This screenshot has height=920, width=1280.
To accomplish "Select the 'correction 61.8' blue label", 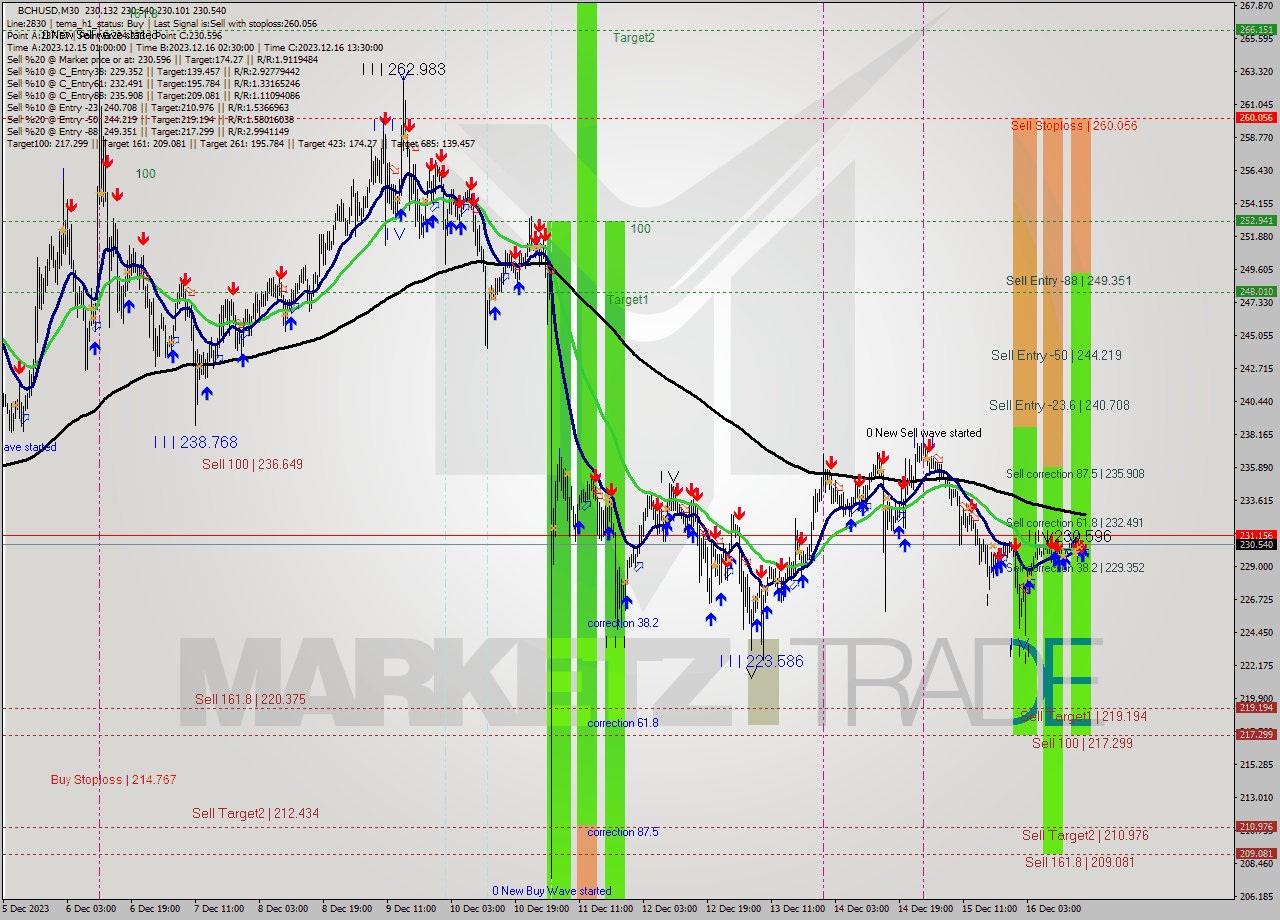I will [623, 723].
